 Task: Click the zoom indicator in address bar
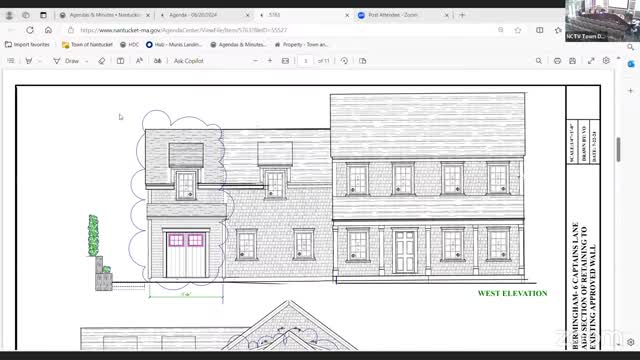[x=500, y=30]
